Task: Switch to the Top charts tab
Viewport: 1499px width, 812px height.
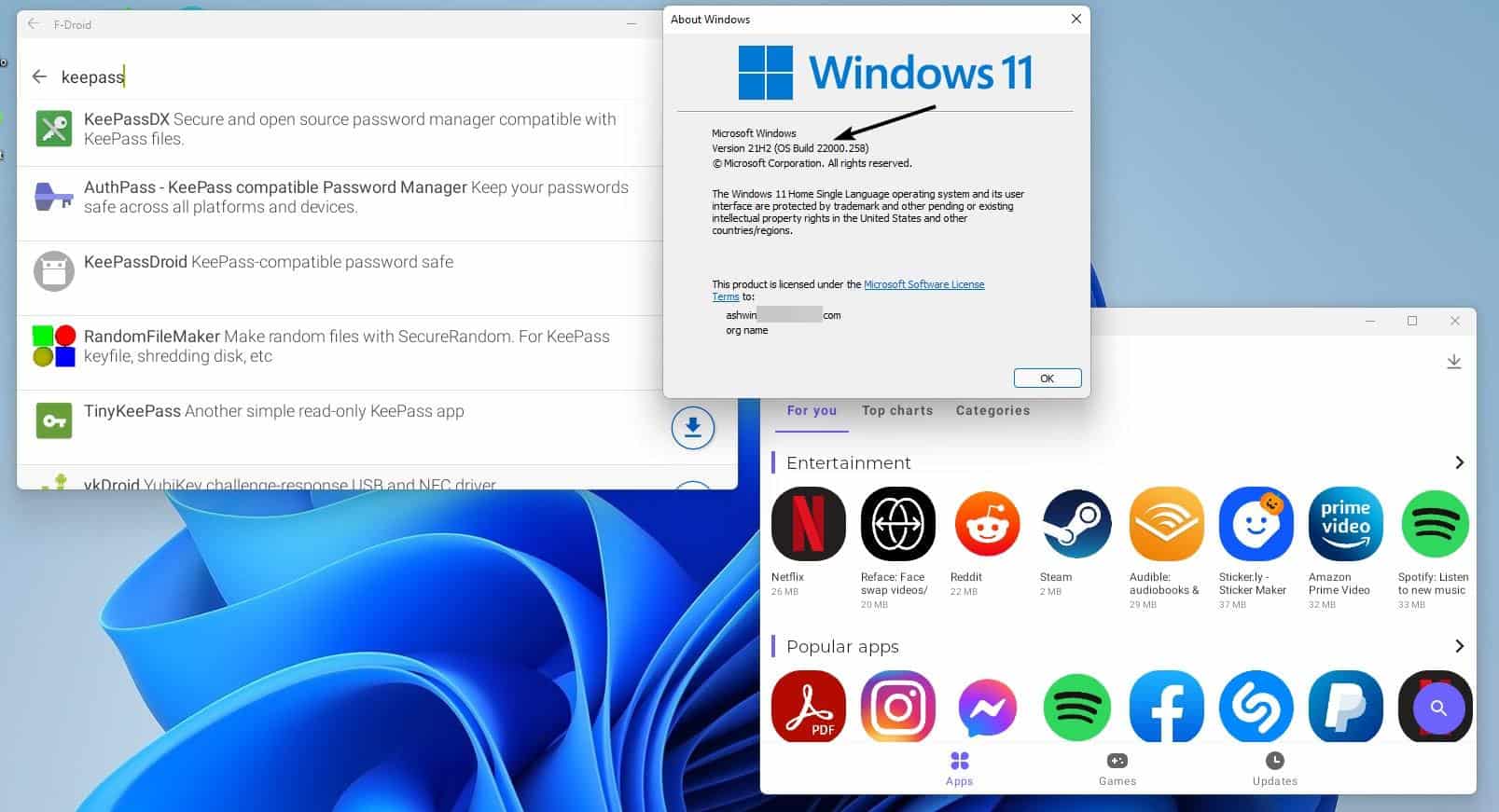Action: (x=897, y=410)
